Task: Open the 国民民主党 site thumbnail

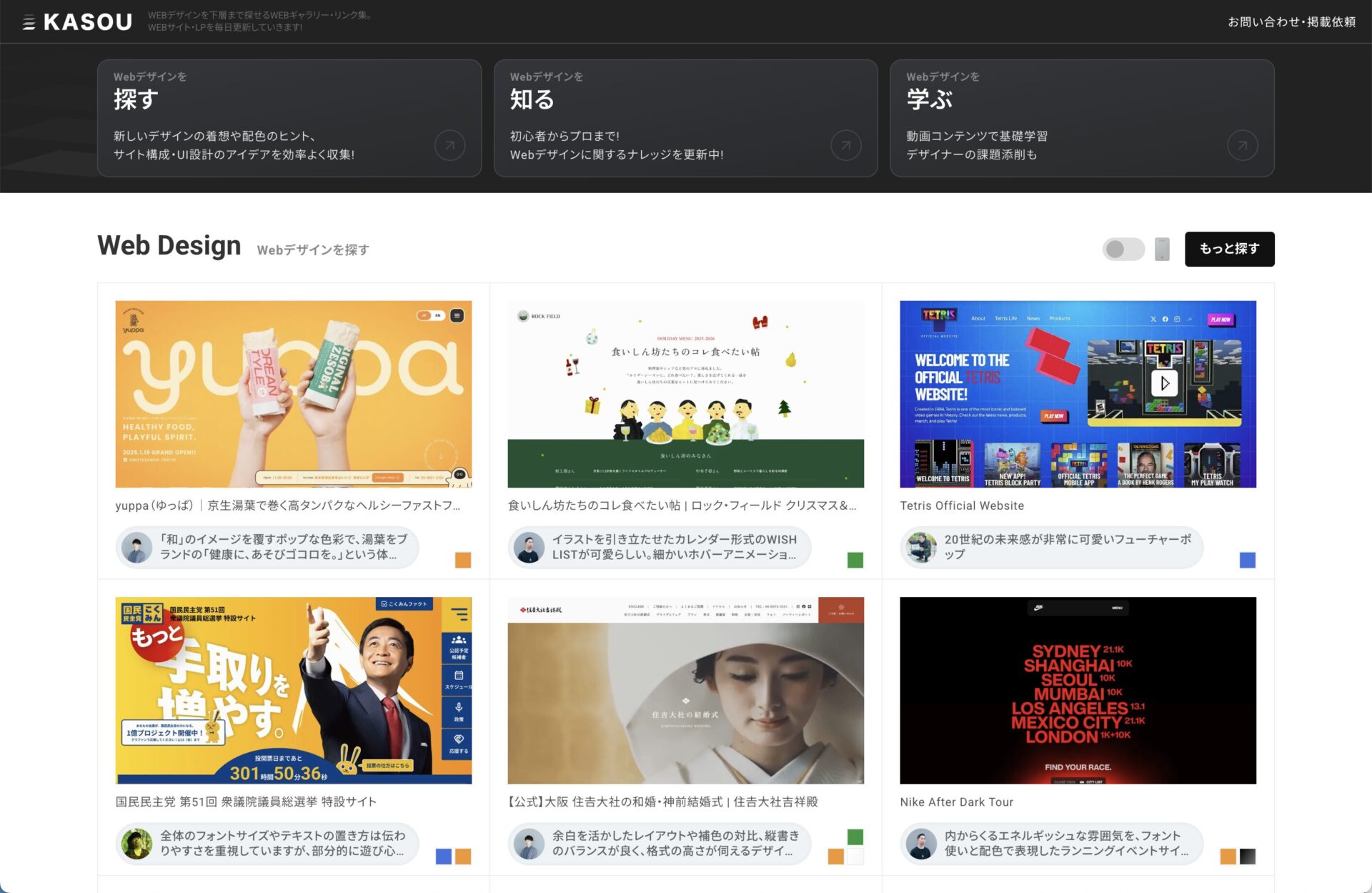Action: coord(293,690)
